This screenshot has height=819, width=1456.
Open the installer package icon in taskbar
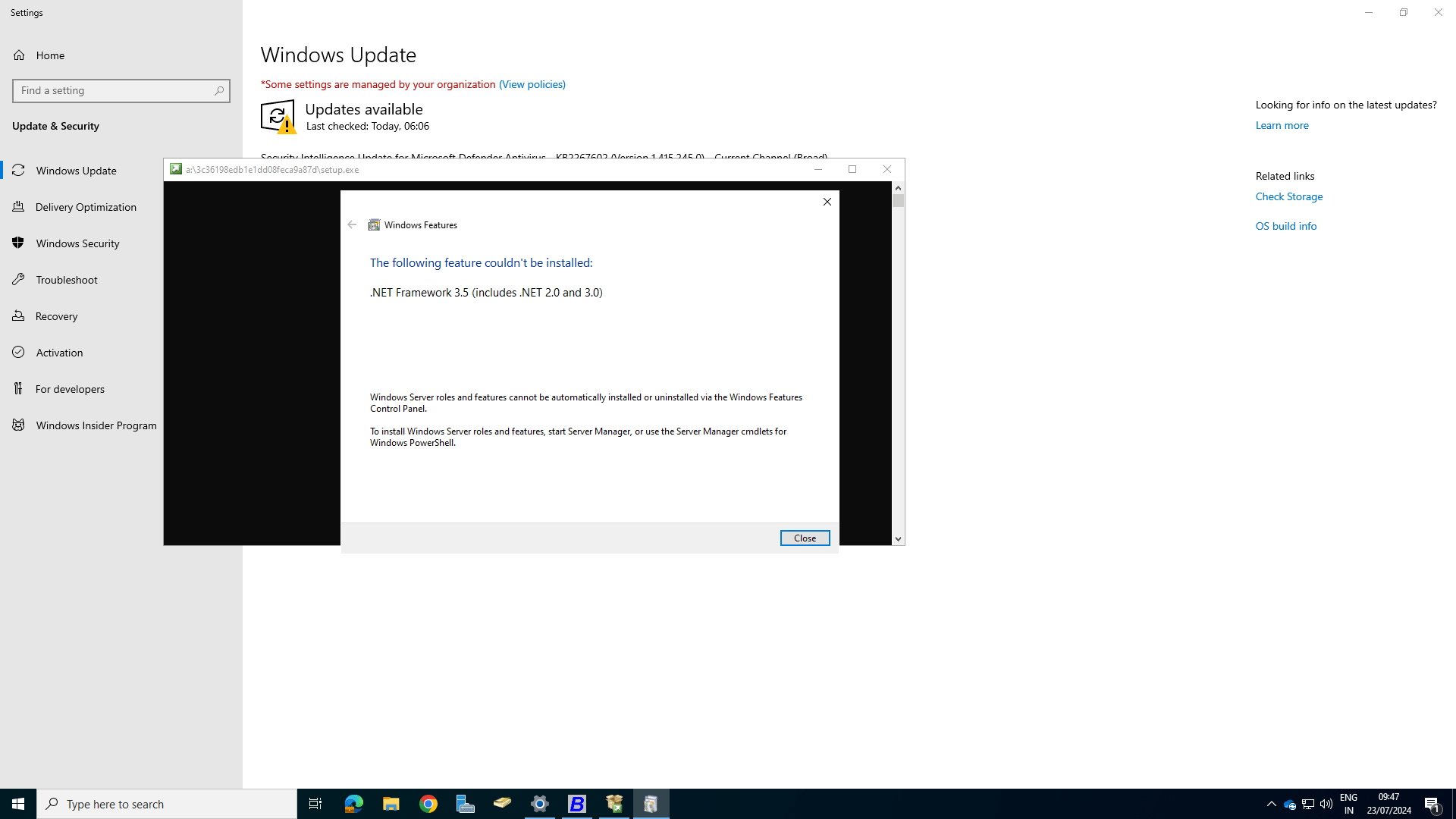coord(614,804)
